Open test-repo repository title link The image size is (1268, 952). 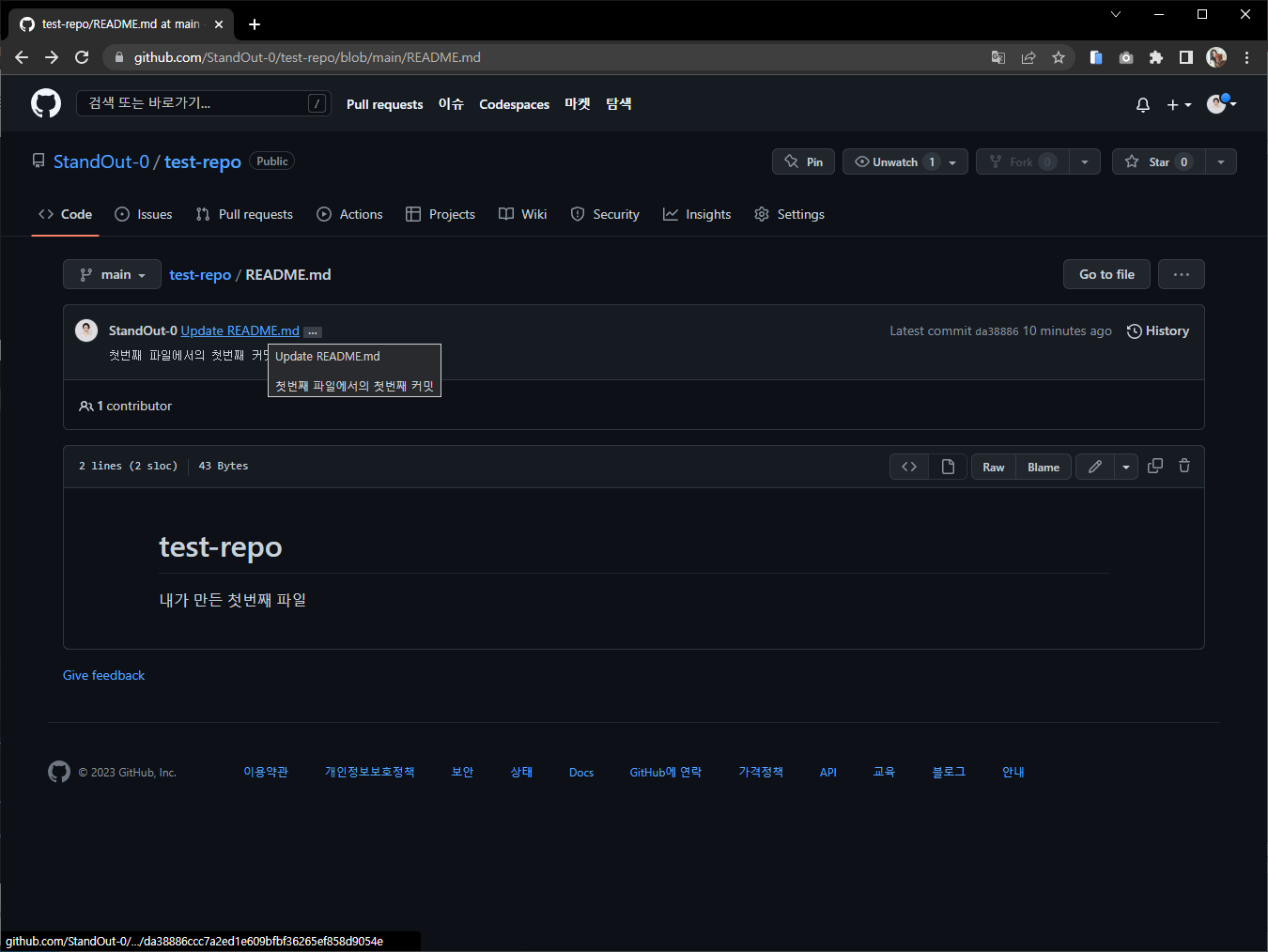(203, 161)
